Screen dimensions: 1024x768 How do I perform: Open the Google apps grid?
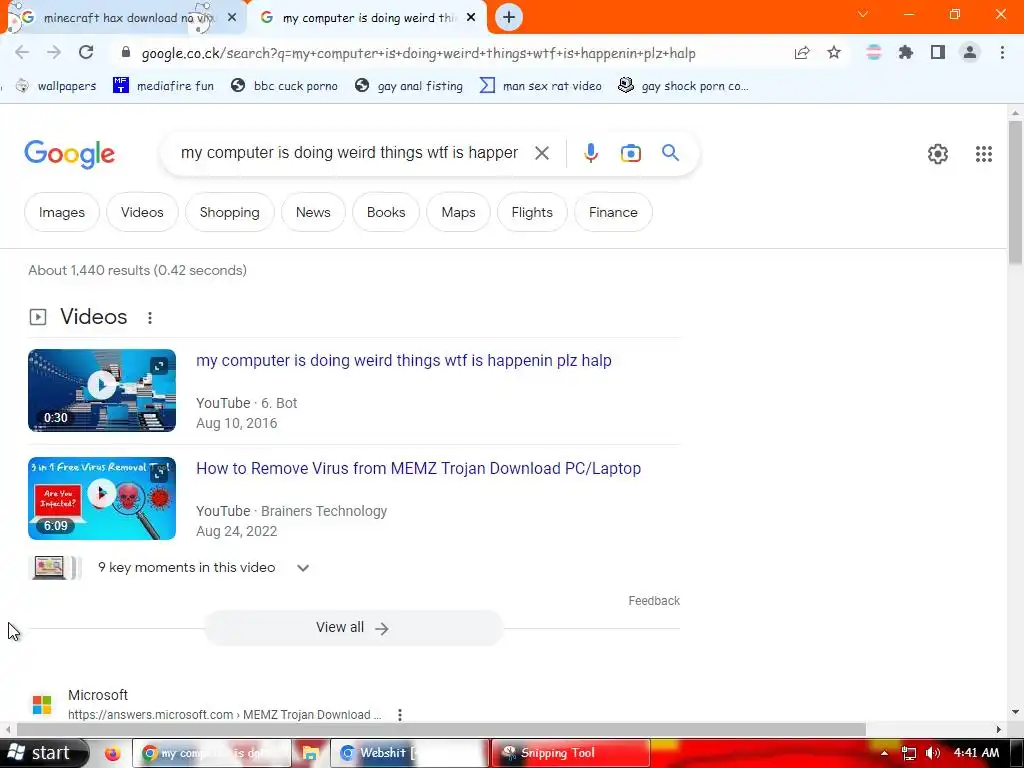984,154
